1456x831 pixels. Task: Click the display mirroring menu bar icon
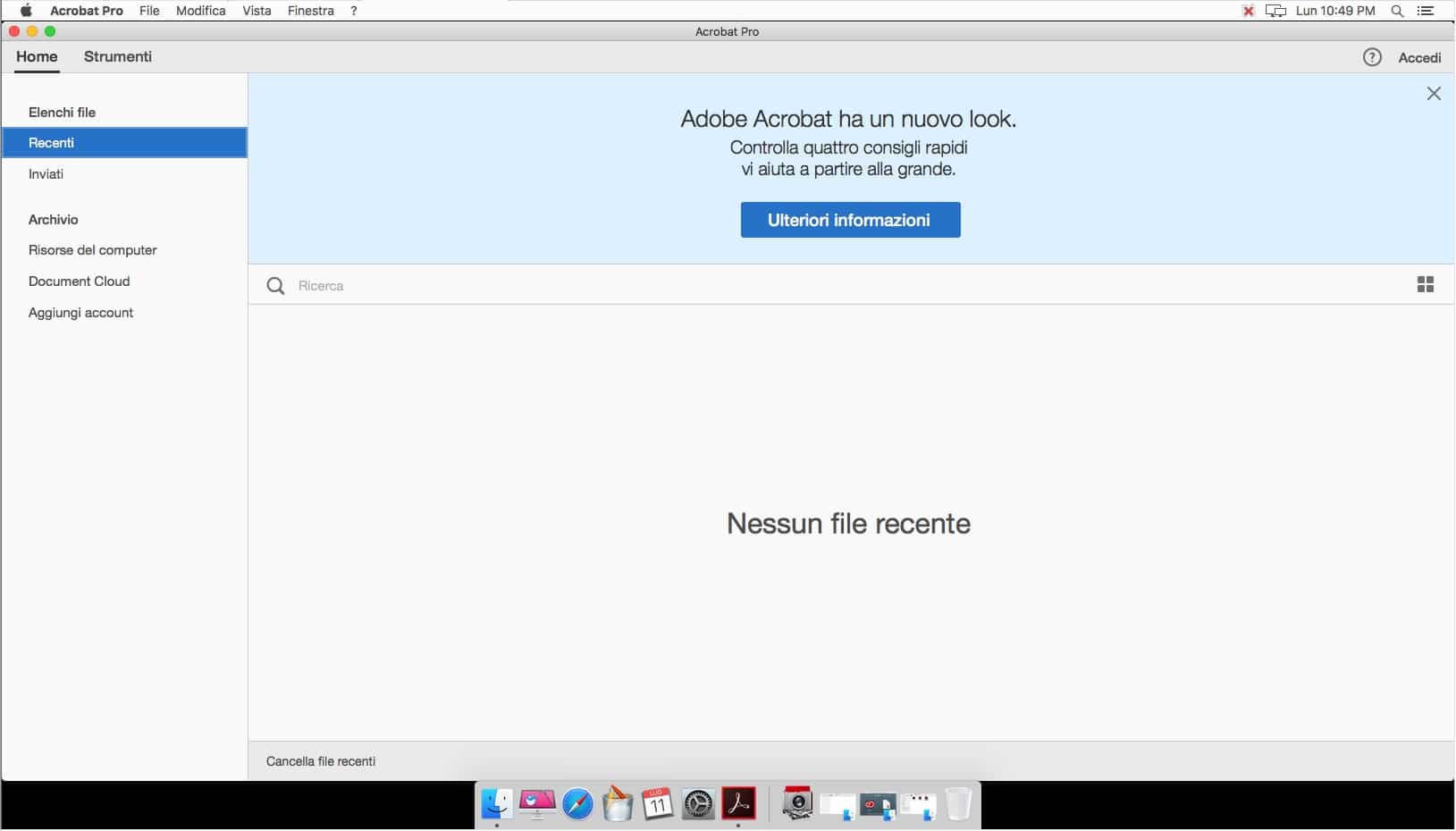(x=1275, y=11)
